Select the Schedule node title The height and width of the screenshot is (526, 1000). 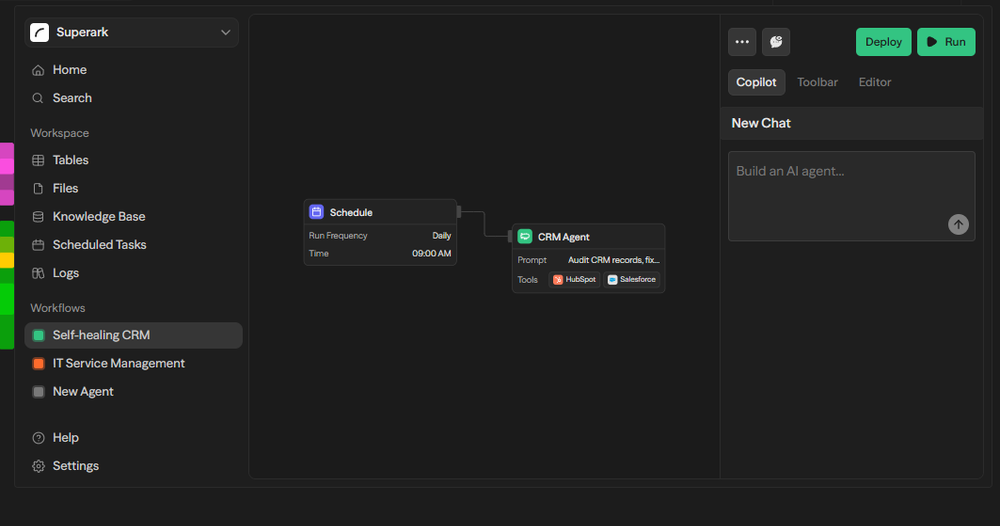351,212
